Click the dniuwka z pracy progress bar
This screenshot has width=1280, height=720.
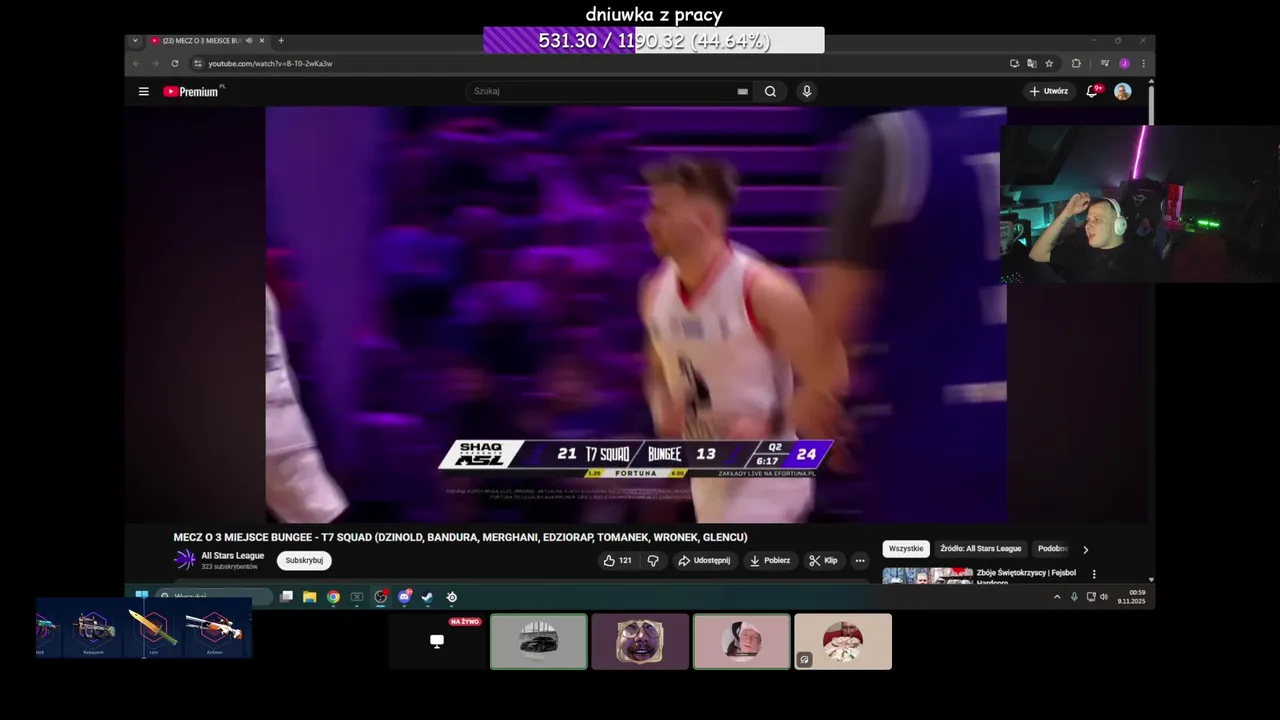654,40
